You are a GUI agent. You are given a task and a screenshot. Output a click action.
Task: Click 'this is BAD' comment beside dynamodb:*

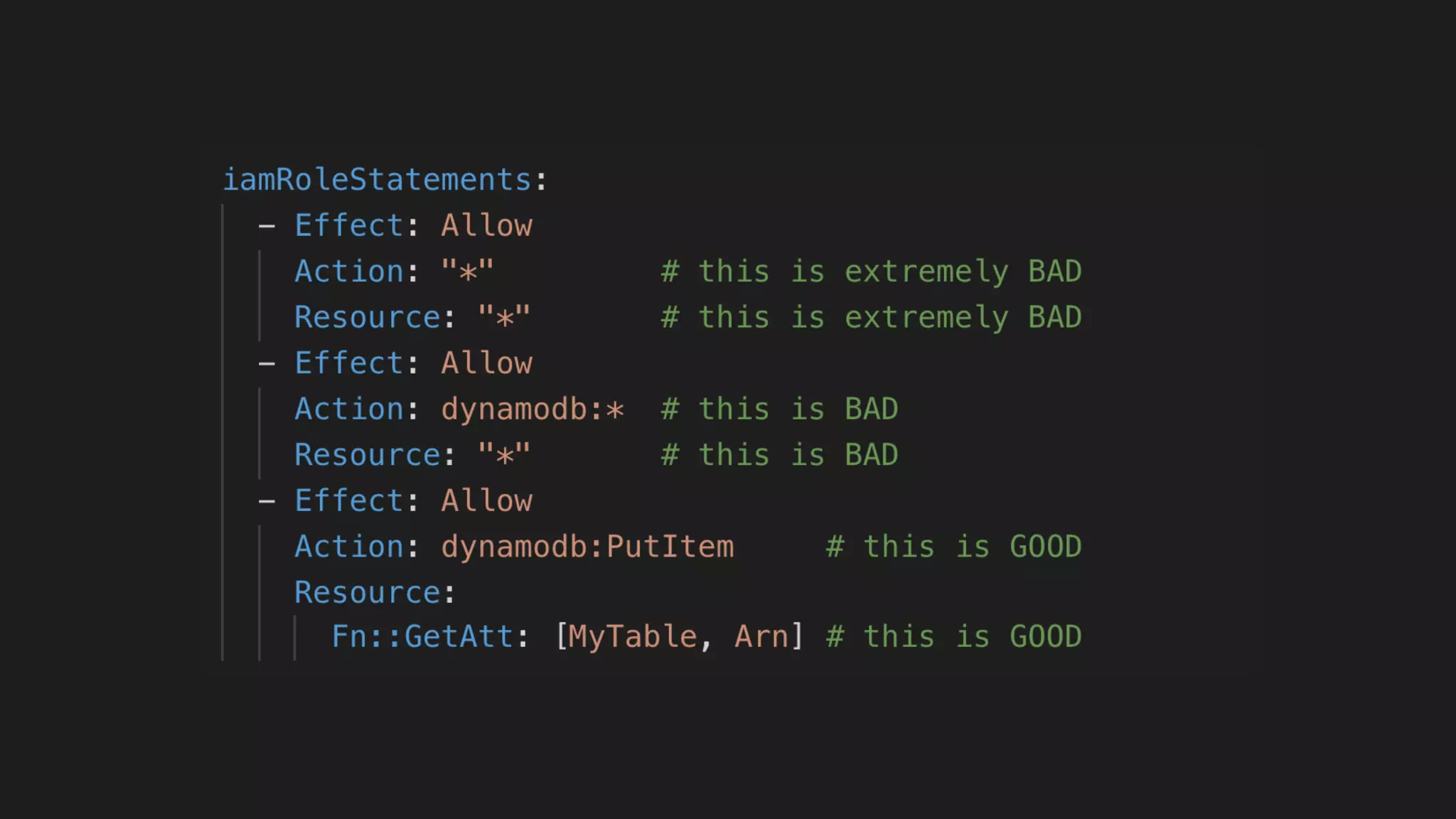[x=779, y=409]
